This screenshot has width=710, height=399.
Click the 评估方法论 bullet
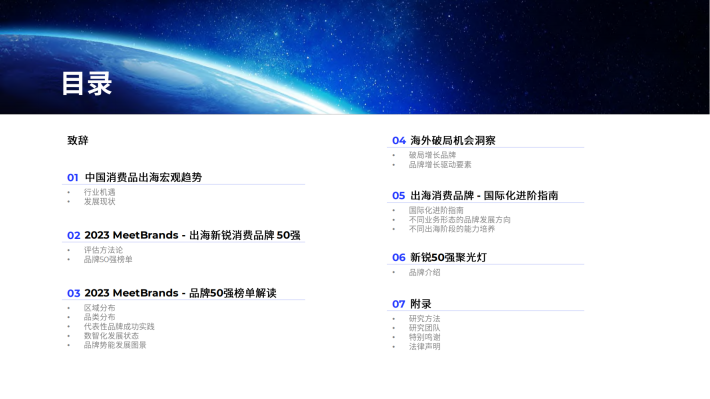(x=103, y=250)
